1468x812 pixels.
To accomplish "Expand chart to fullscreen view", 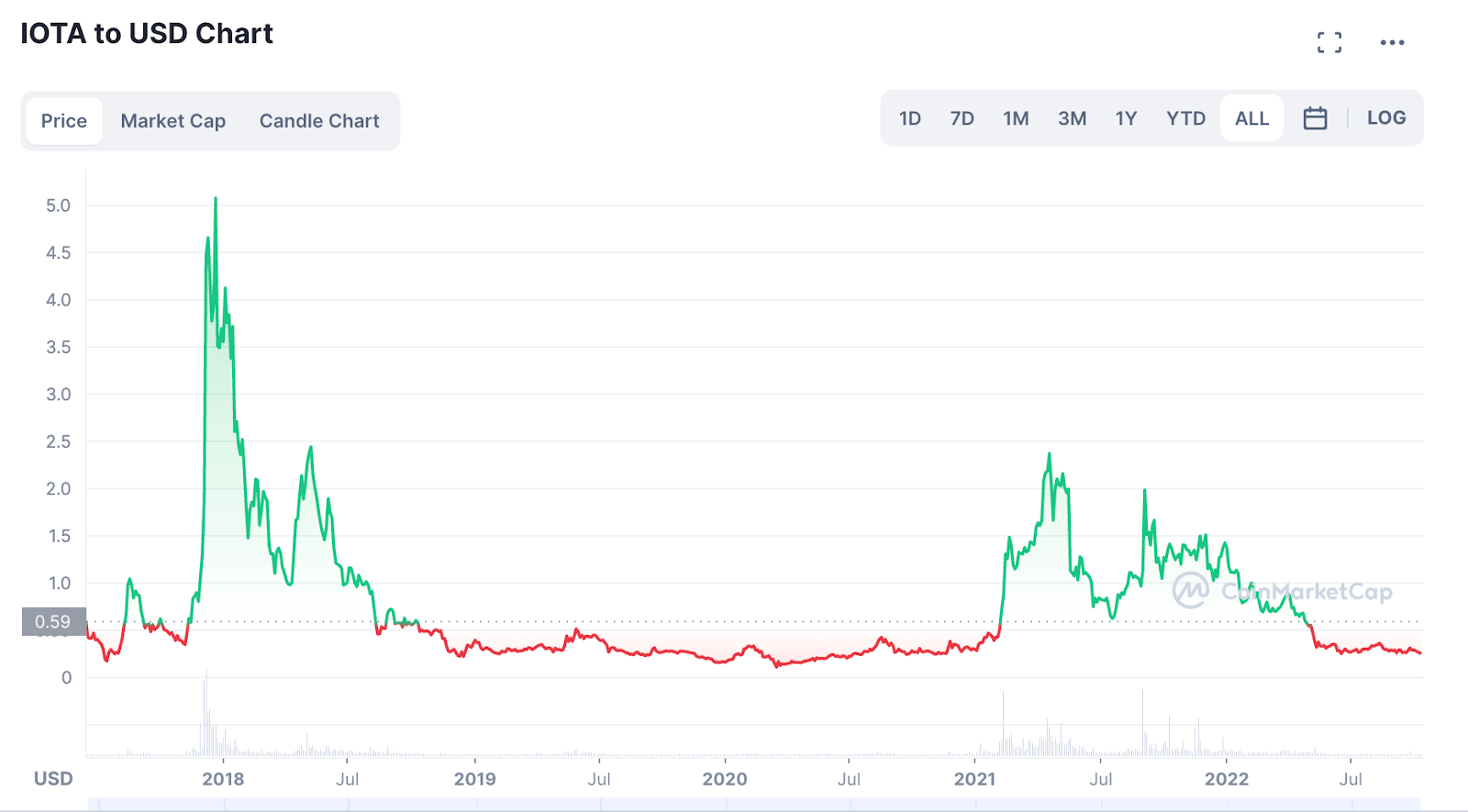I will tap(1329, 42).
